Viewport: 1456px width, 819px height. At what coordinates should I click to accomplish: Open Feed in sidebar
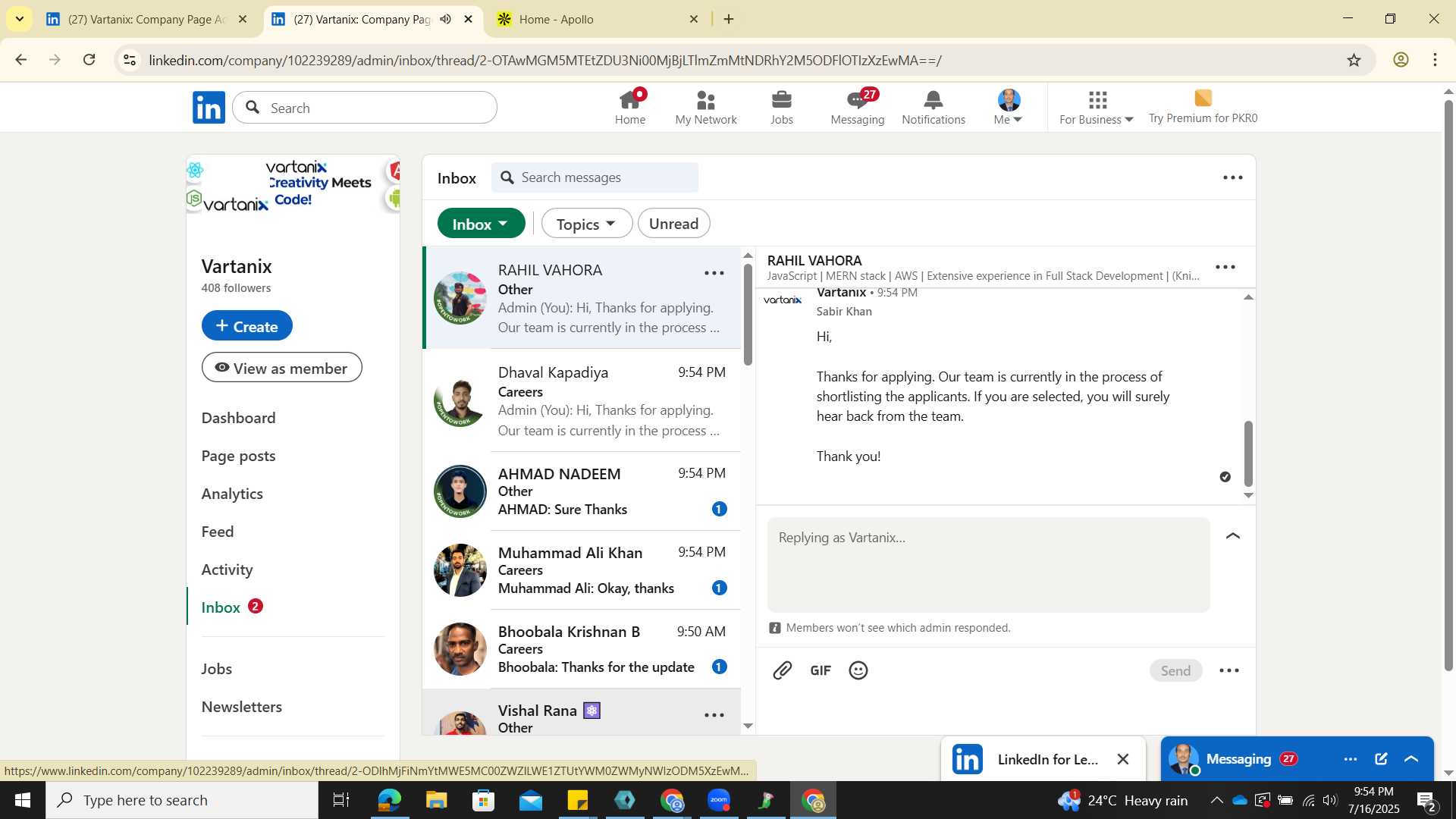[x=218, y=532]
